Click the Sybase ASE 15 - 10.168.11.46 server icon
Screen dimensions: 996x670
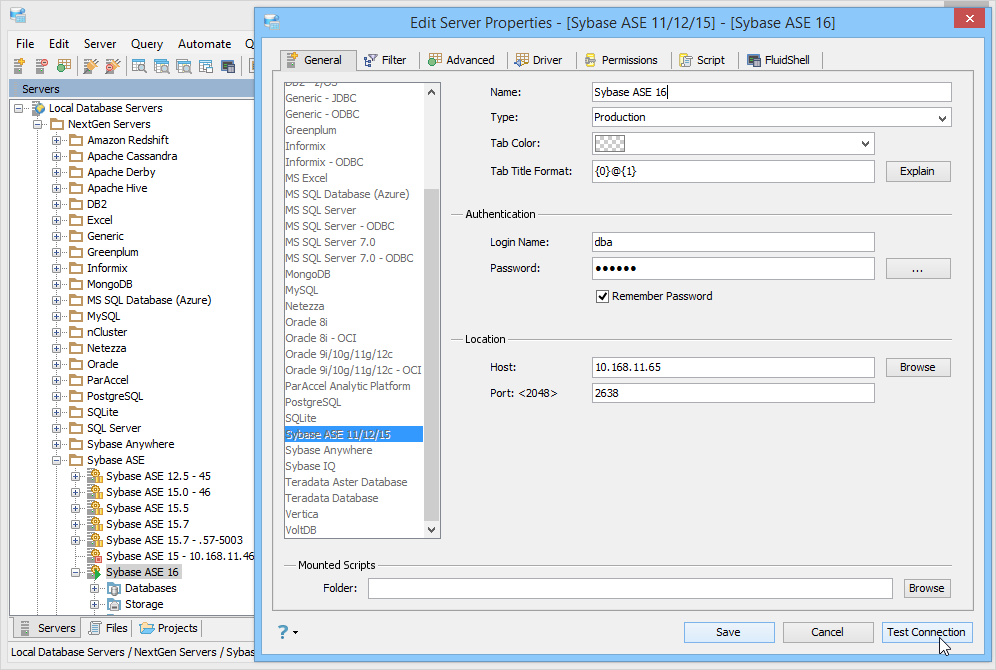pyautogui.click(x=95, y=556)
